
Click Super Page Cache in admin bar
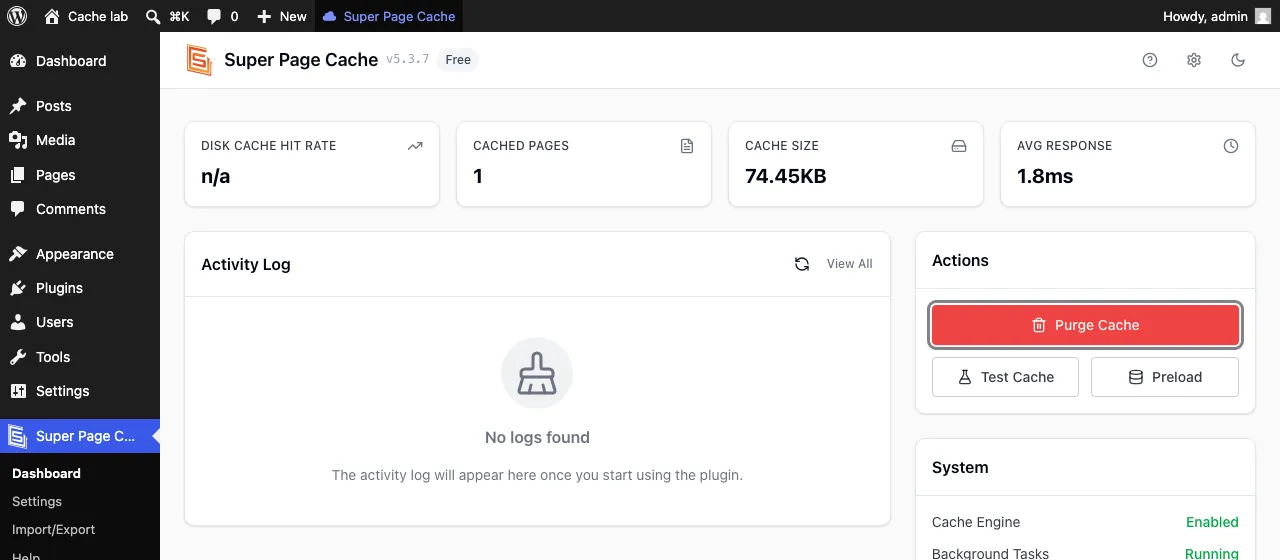pos(389,16)
